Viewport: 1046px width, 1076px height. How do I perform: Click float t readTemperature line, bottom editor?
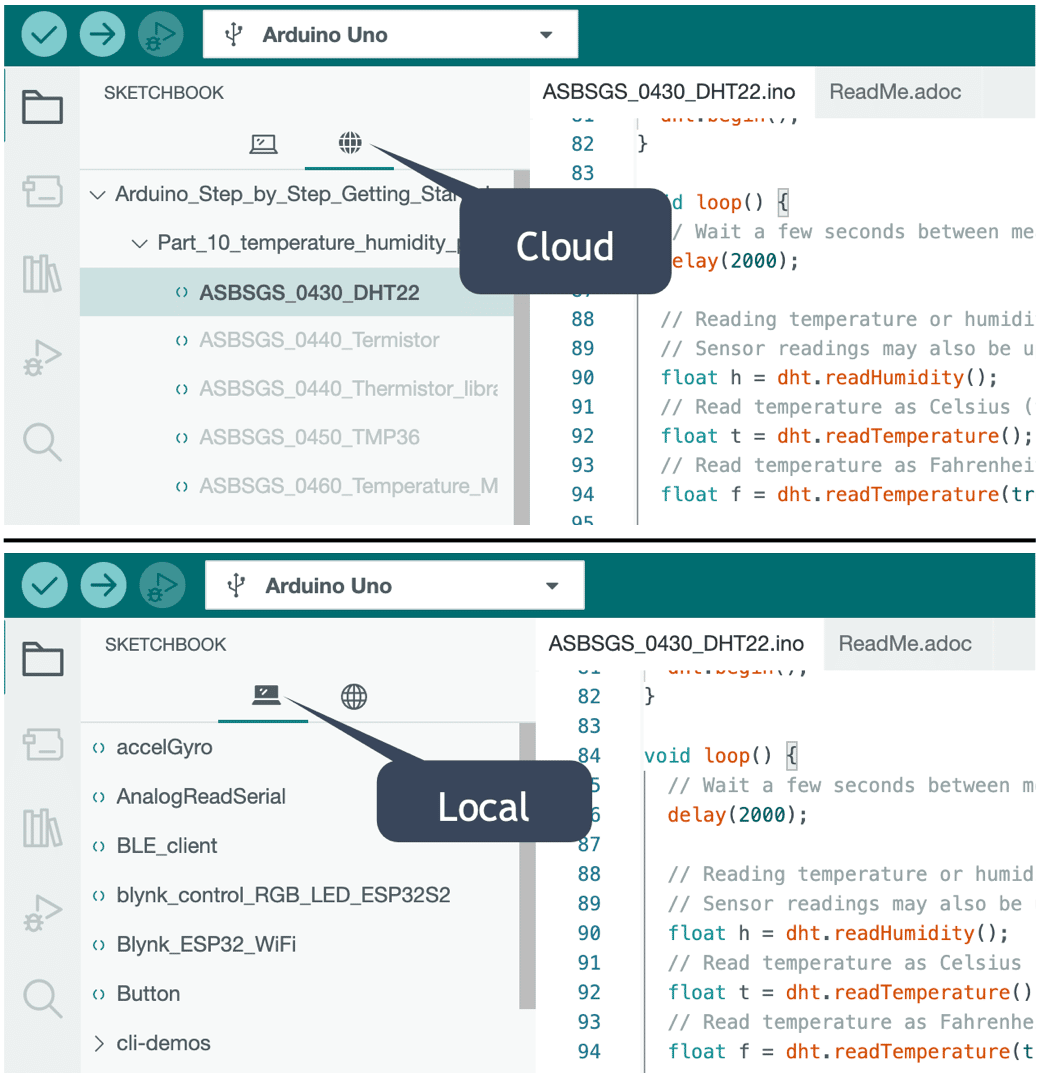tap(850, 993)
